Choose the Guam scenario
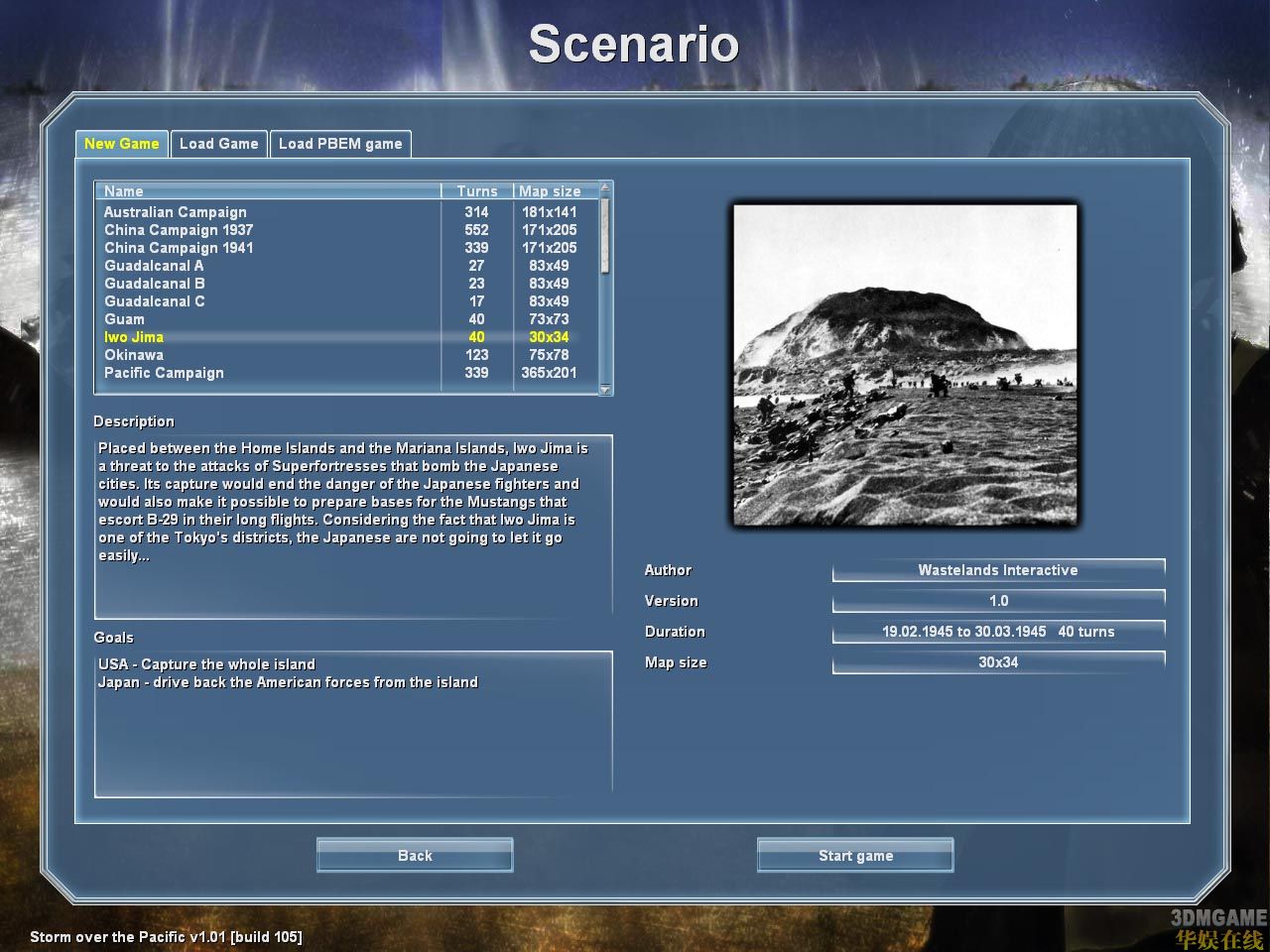 [x=124, y=319]
